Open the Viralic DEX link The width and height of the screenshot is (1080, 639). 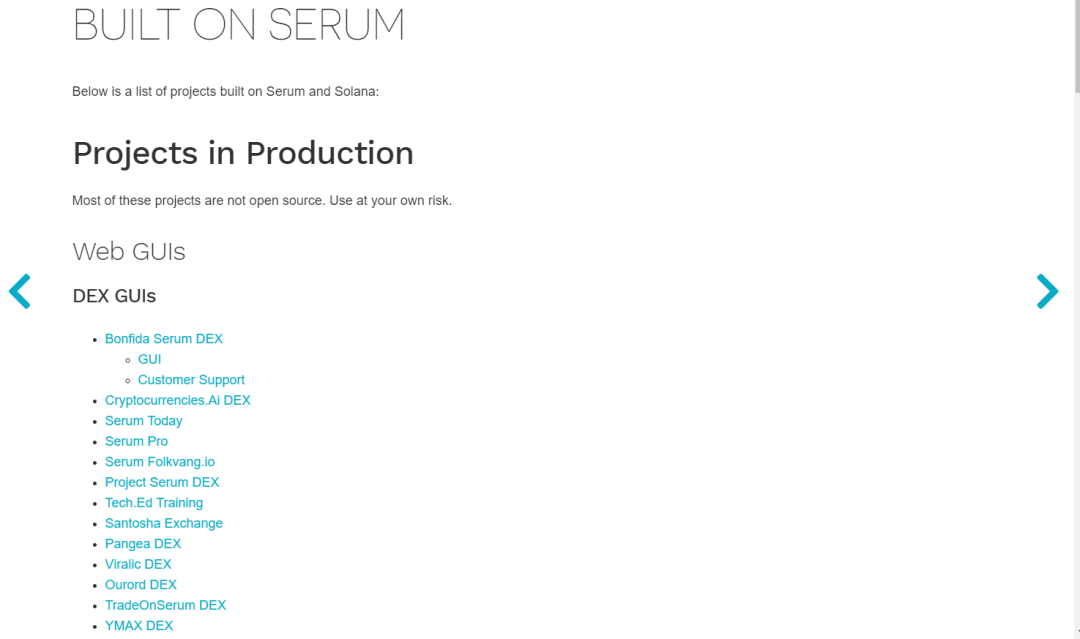click(138, 564)
